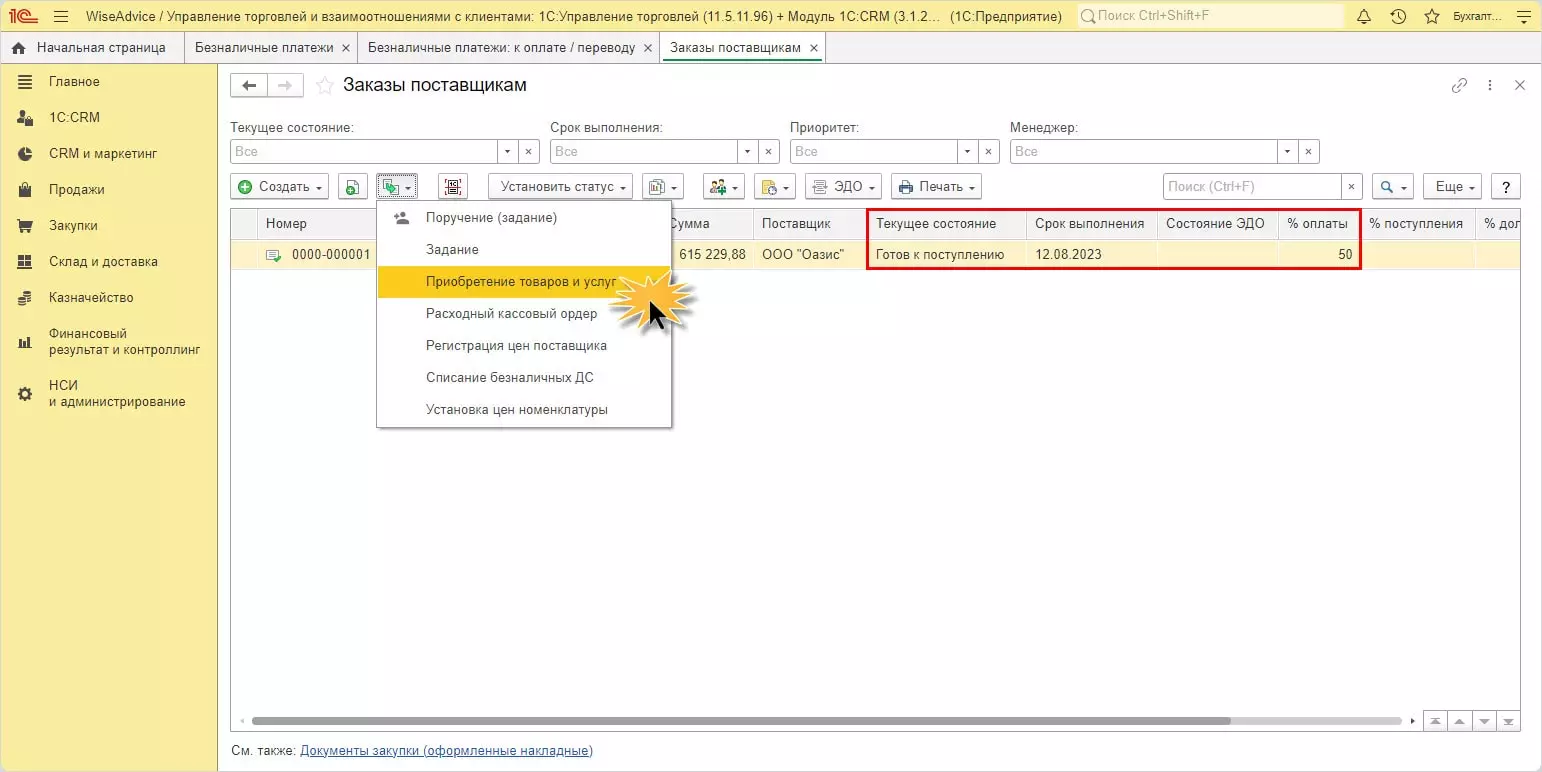Open the Печать dropdown button
Viewport: 1542px width, 772px height.
(935, 187)
